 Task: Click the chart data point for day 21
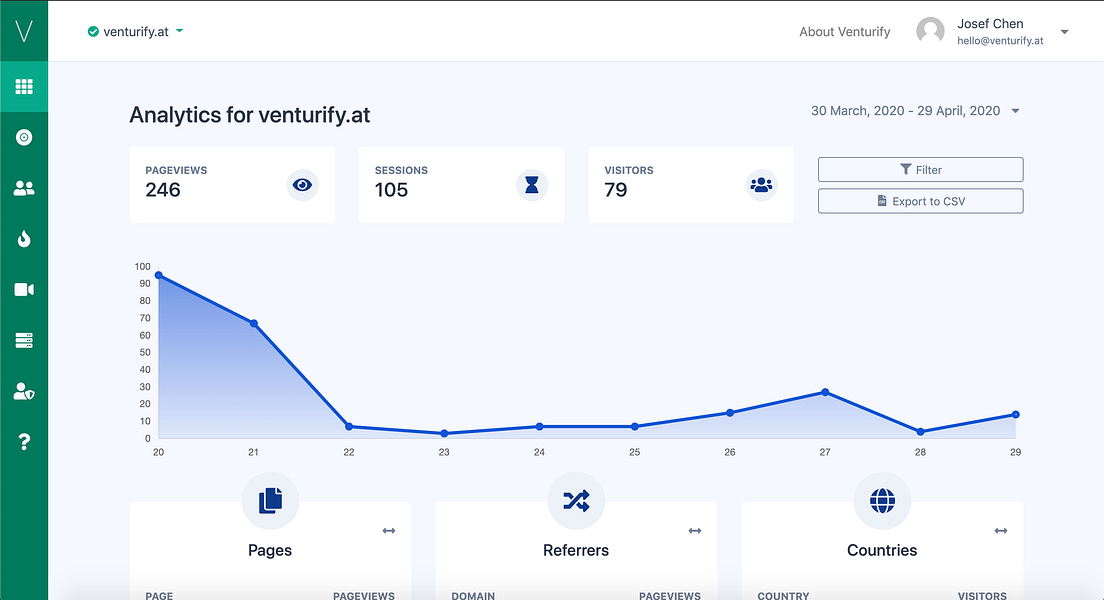(253, 323)
